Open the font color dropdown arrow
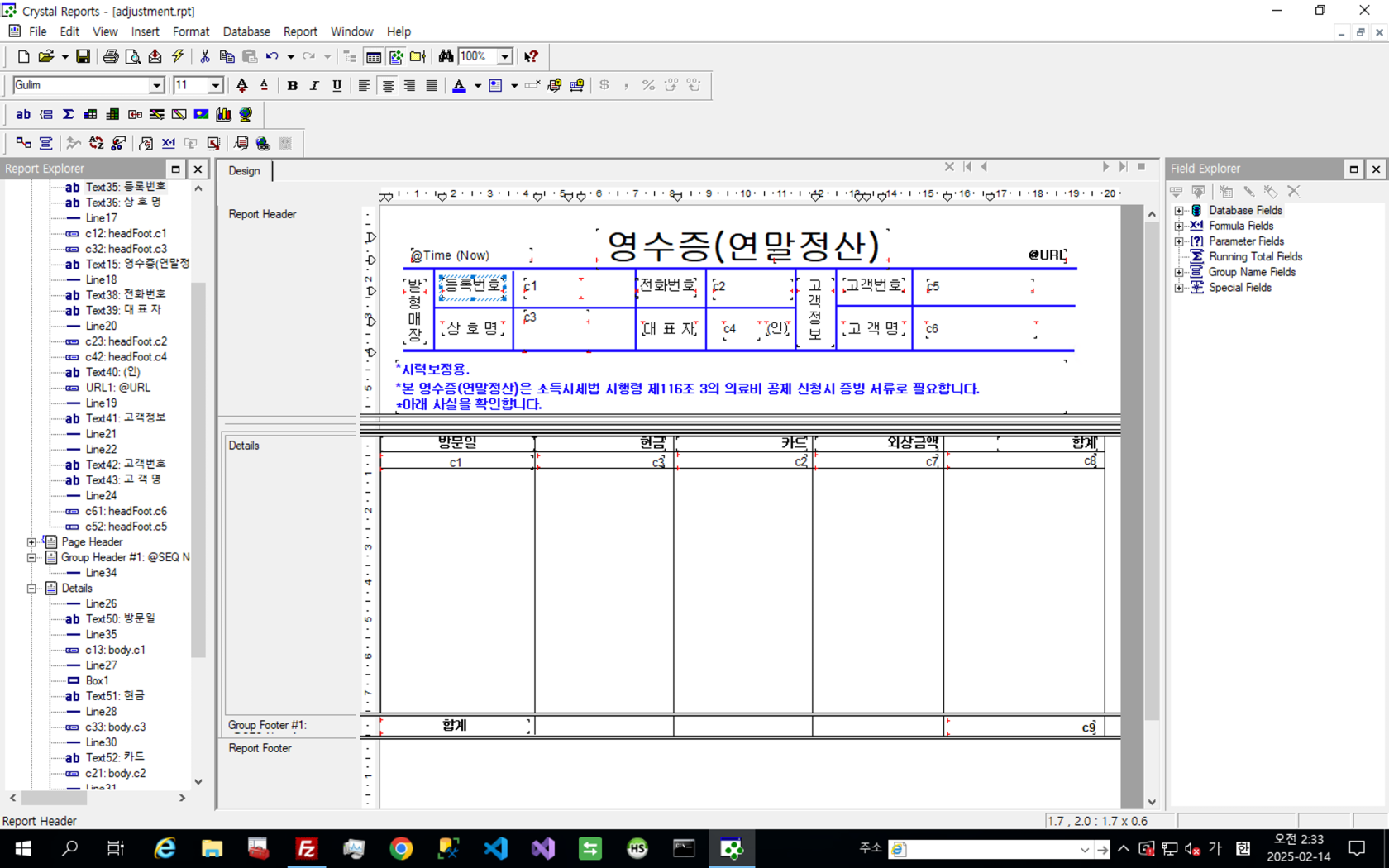 click(x=478, y=85)
